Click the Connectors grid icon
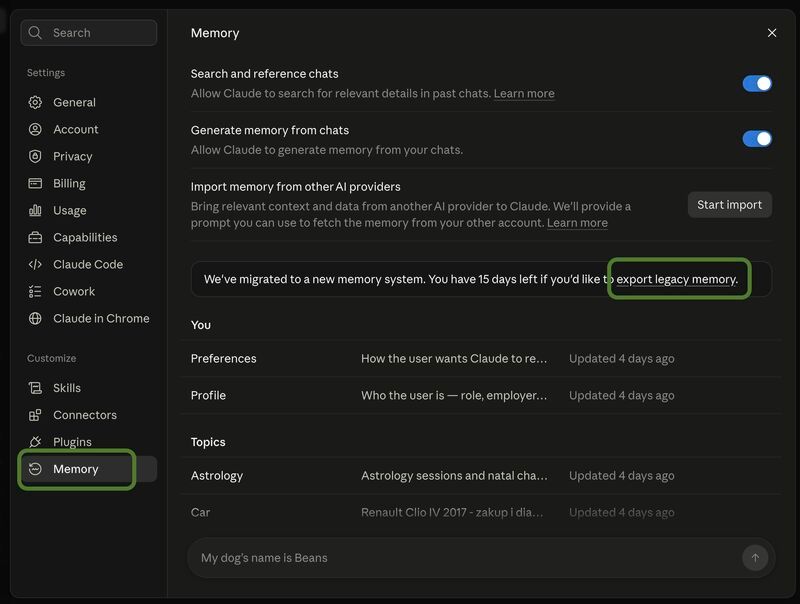The height and width of the screenshot is (604, 800). click(x=35, y=415)
